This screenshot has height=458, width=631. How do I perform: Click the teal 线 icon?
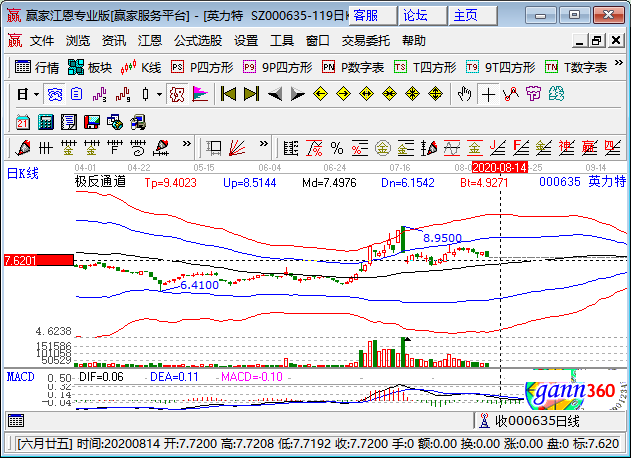(x=557, y=95)
